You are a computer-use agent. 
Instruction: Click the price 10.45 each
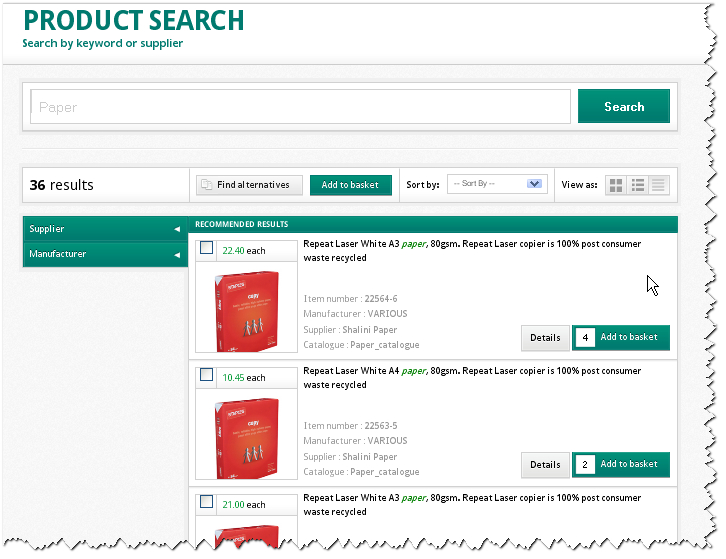244,377
